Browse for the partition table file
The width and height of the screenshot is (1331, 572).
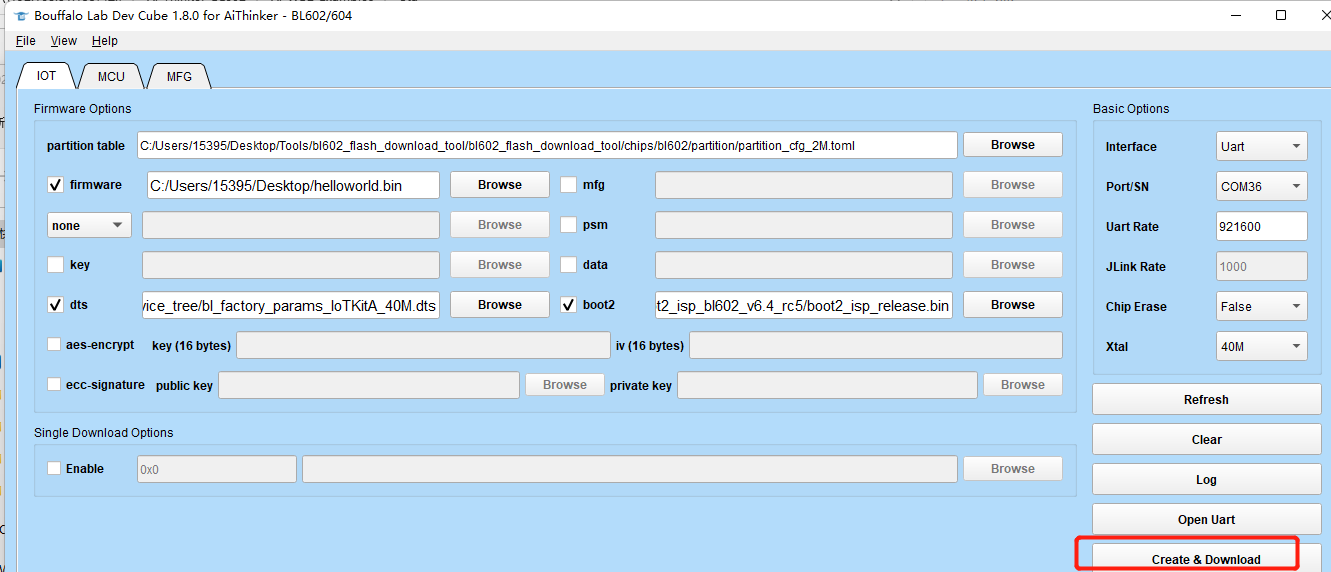point(1013,145)
